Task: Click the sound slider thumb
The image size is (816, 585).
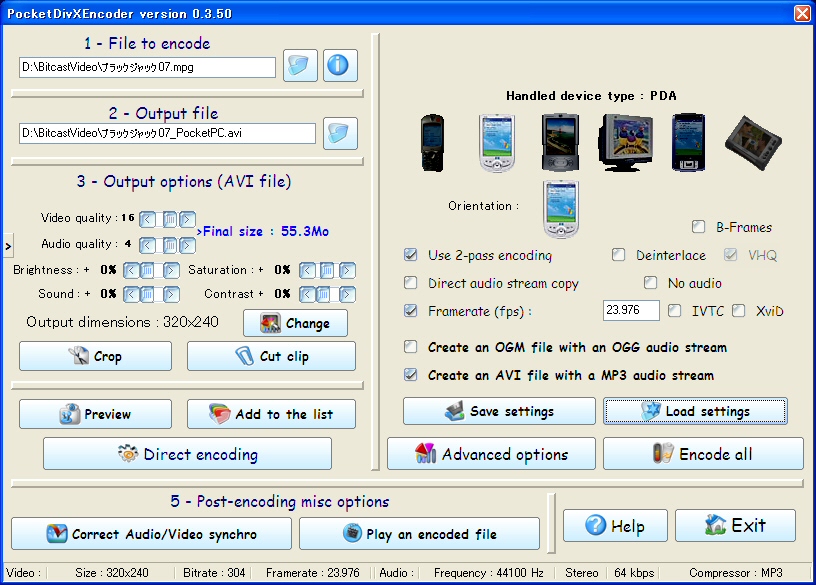Action: 147,295
